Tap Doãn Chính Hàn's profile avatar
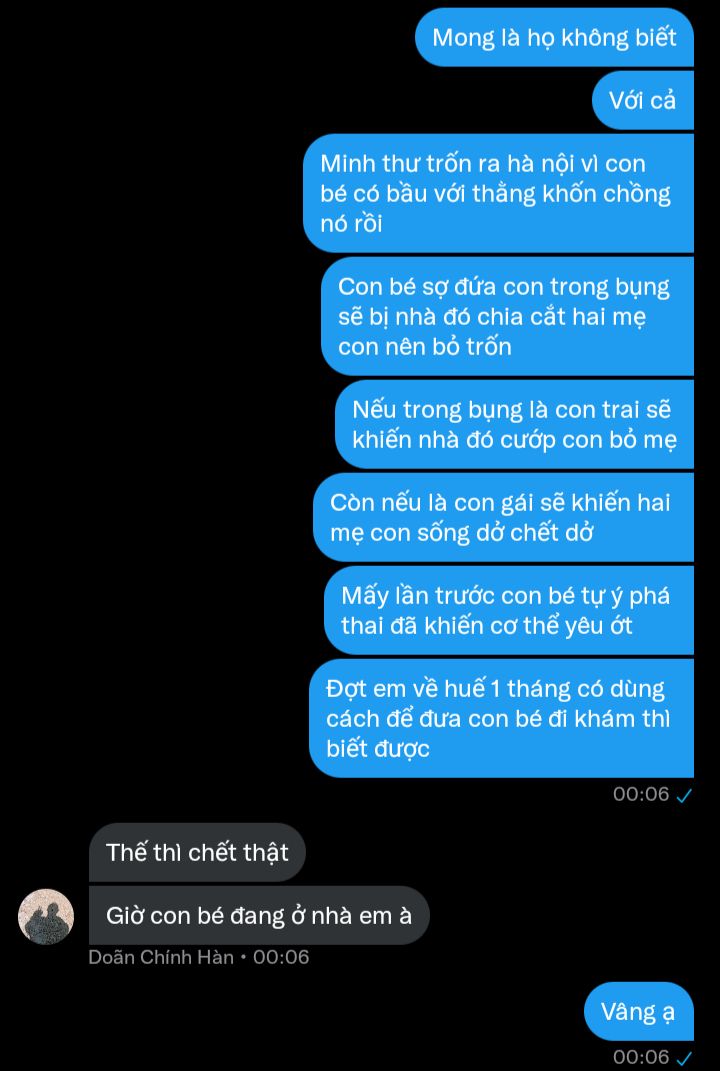Viewport: 720px width, 1071px height. 46,917
